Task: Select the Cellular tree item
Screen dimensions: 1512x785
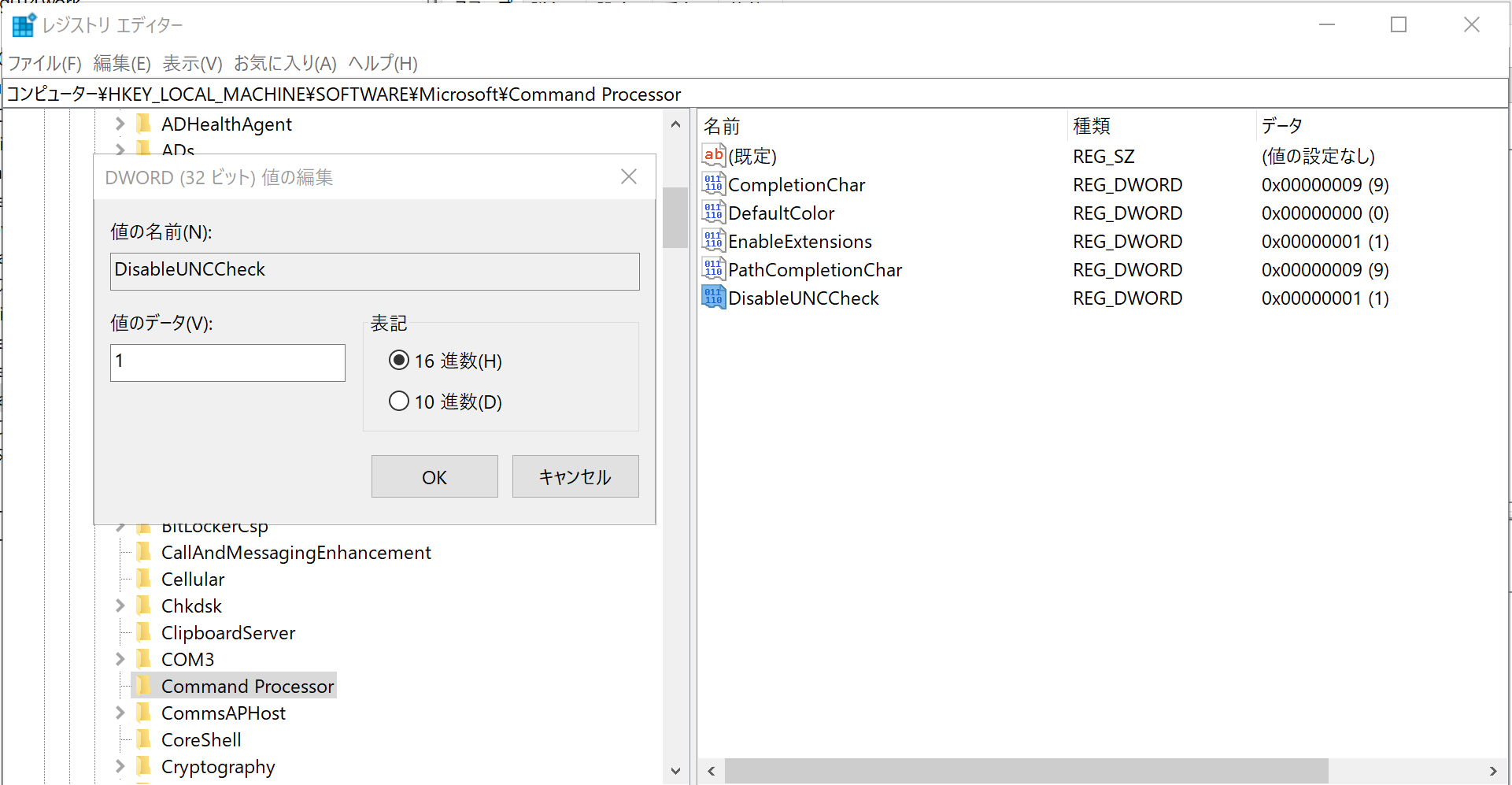Action: [x=193, y=579]
